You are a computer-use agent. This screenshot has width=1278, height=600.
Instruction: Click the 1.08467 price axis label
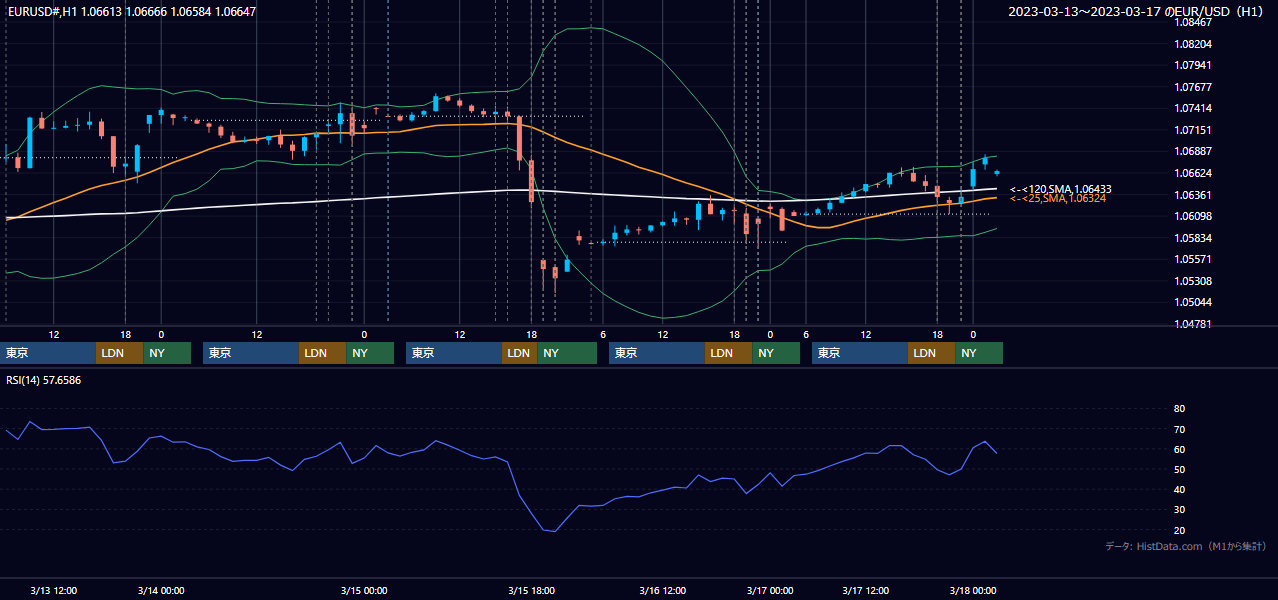[x=1193, y=22]
